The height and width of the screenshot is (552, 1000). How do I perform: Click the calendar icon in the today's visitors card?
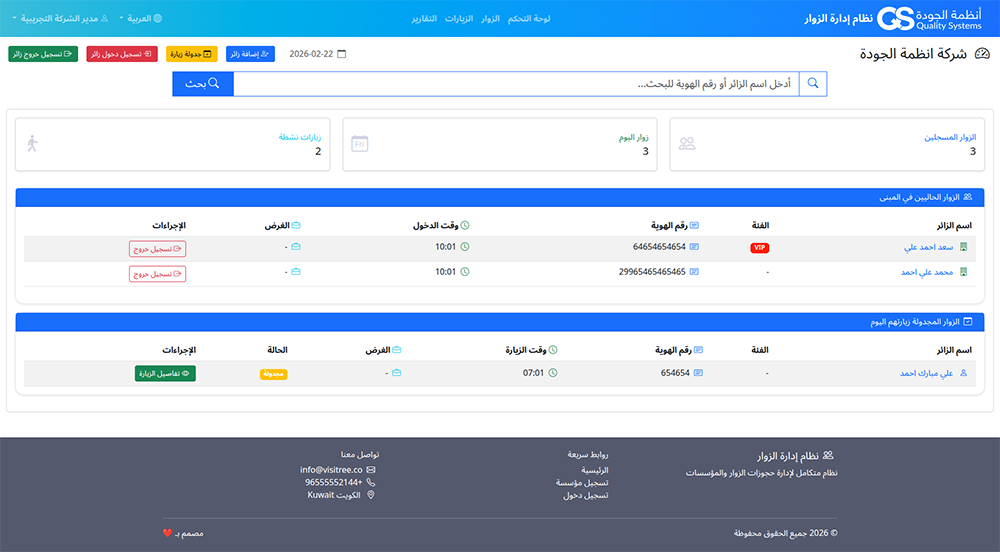[360, 144]
